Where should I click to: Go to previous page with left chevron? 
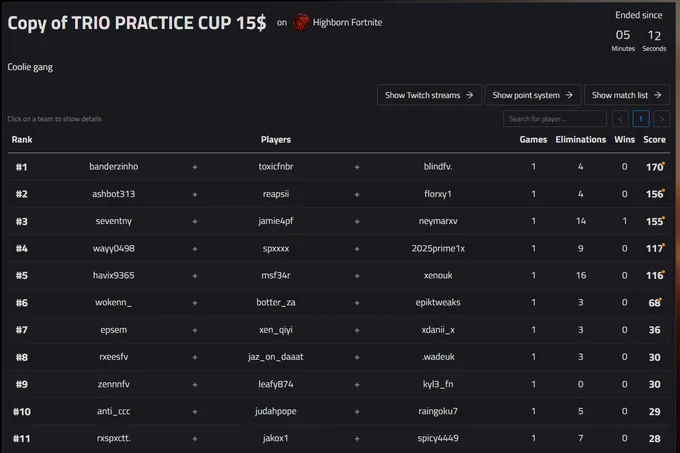tap(620, 119)
